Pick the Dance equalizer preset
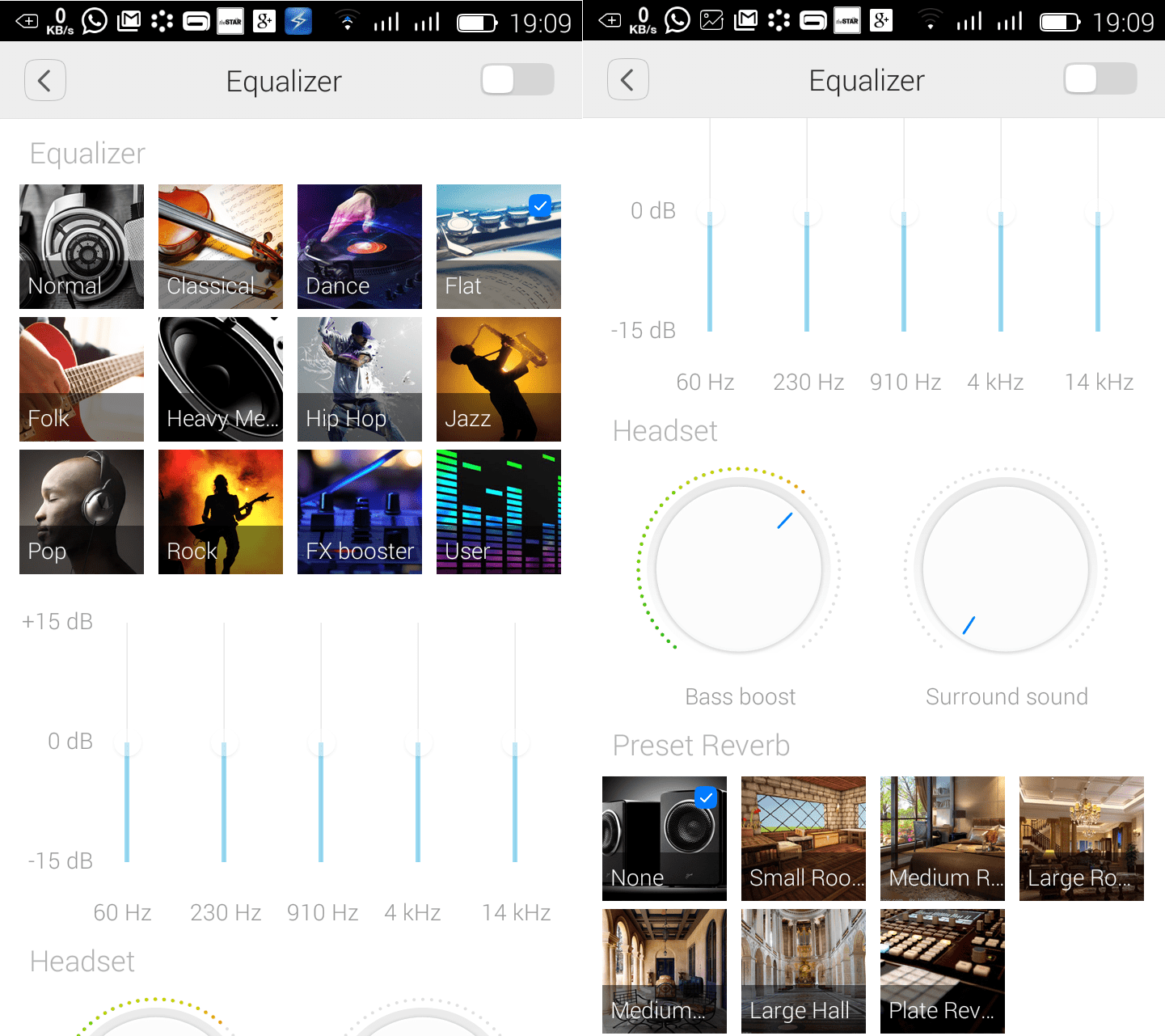Image resolution: width=1165 pixels, height=1036 pixels. [x=360, y=247]
